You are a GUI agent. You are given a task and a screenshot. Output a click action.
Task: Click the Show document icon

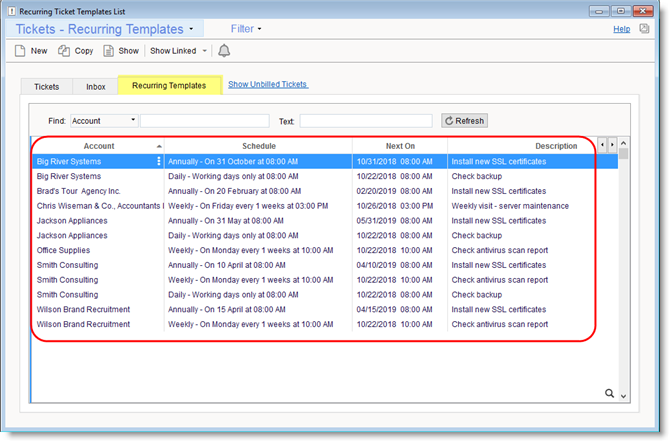click(108, 50)
